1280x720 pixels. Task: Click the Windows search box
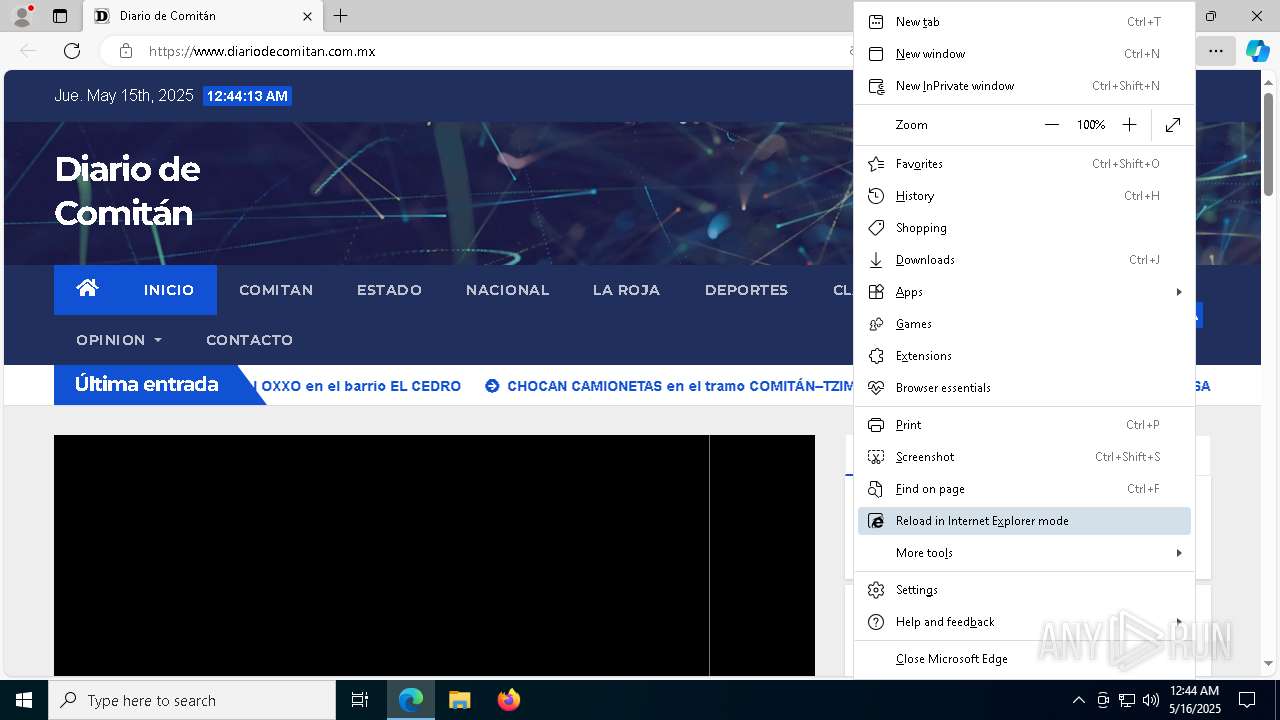192,701
